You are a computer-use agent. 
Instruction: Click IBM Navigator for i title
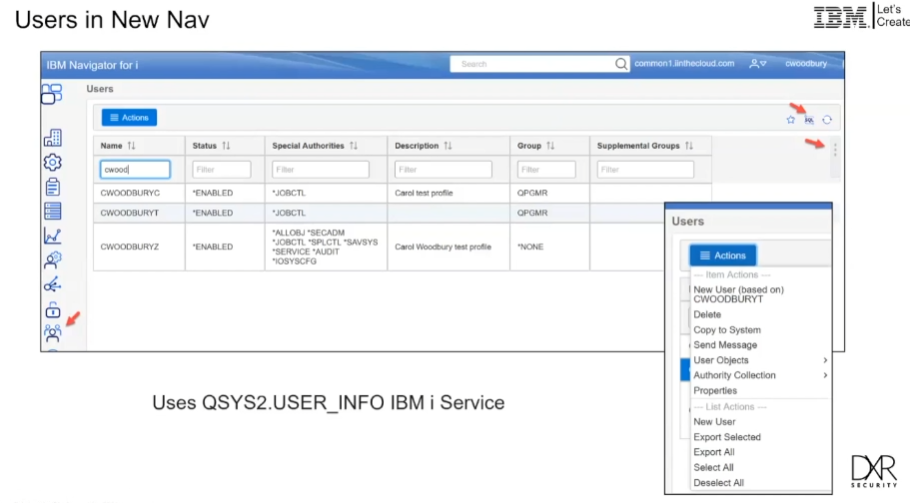[x=92, y=65]
